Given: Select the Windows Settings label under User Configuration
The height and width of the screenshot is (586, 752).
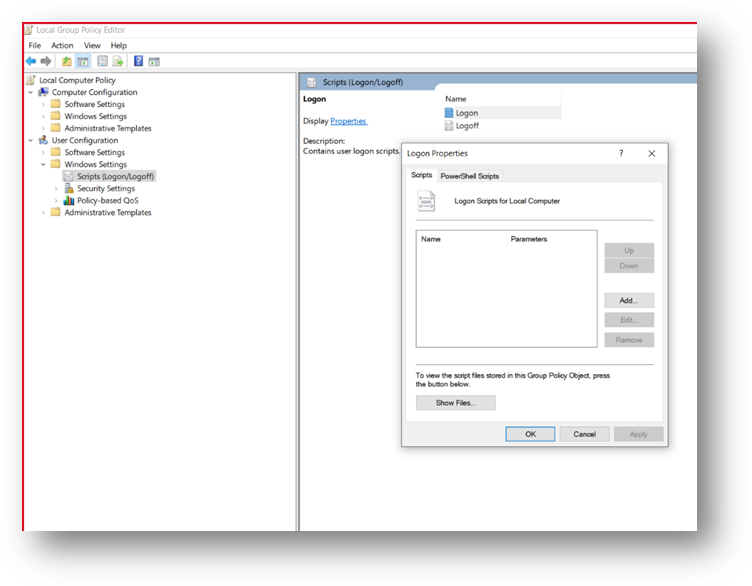Looking at the screenshot, I should (96, 164).
